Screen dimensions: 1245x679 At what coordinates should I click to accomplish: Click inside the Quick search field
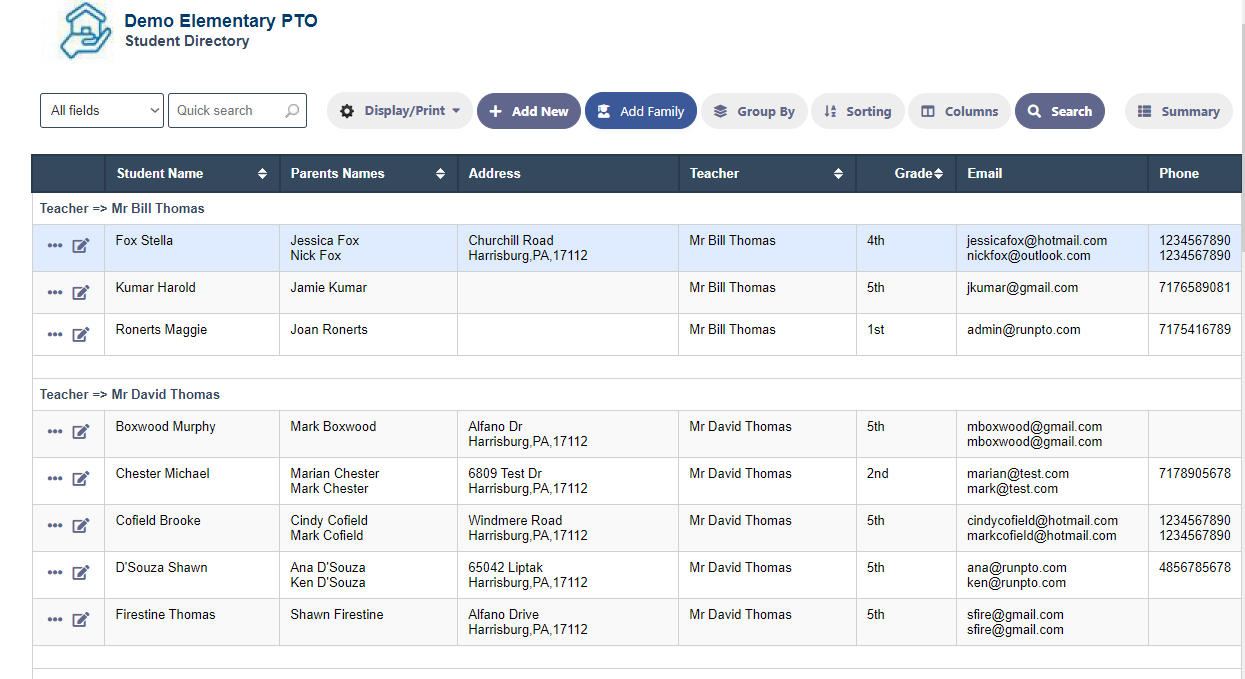(x=225, y=111)
